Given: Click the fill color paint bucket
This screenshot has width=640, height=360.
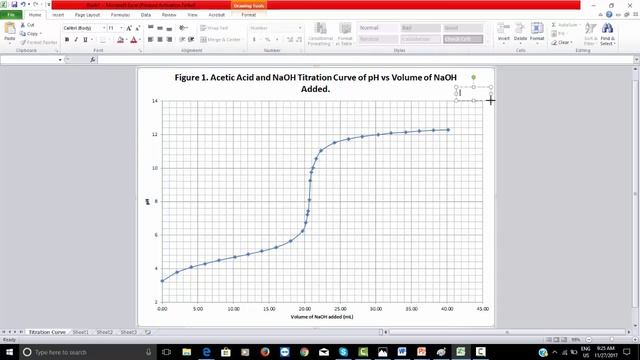Looking at the screenshot, I should click(120, 40).
